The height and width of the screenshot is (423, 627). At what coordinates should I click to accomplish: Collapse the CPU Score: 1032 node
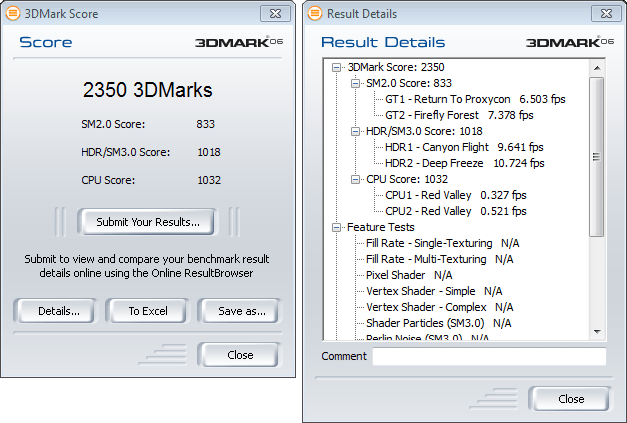pos(355,179)
